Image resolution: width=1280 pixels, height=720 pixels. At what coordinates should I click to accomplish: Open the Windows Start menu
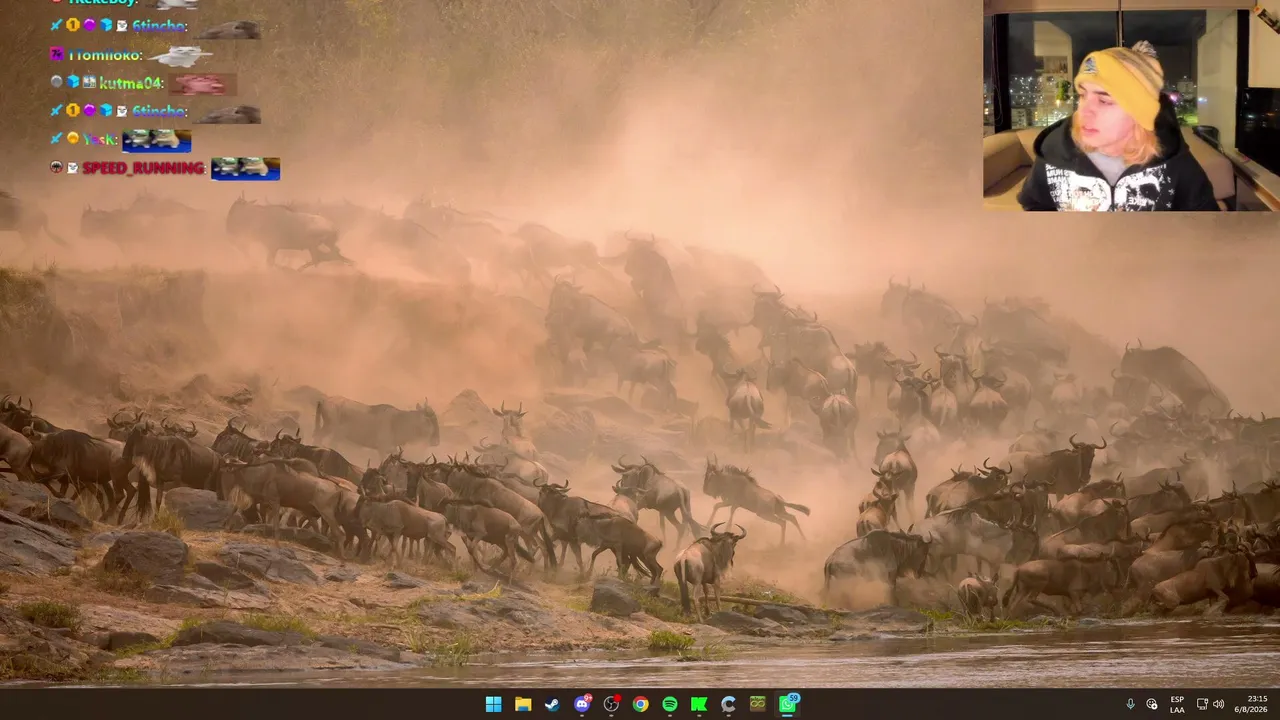(493, 704)
